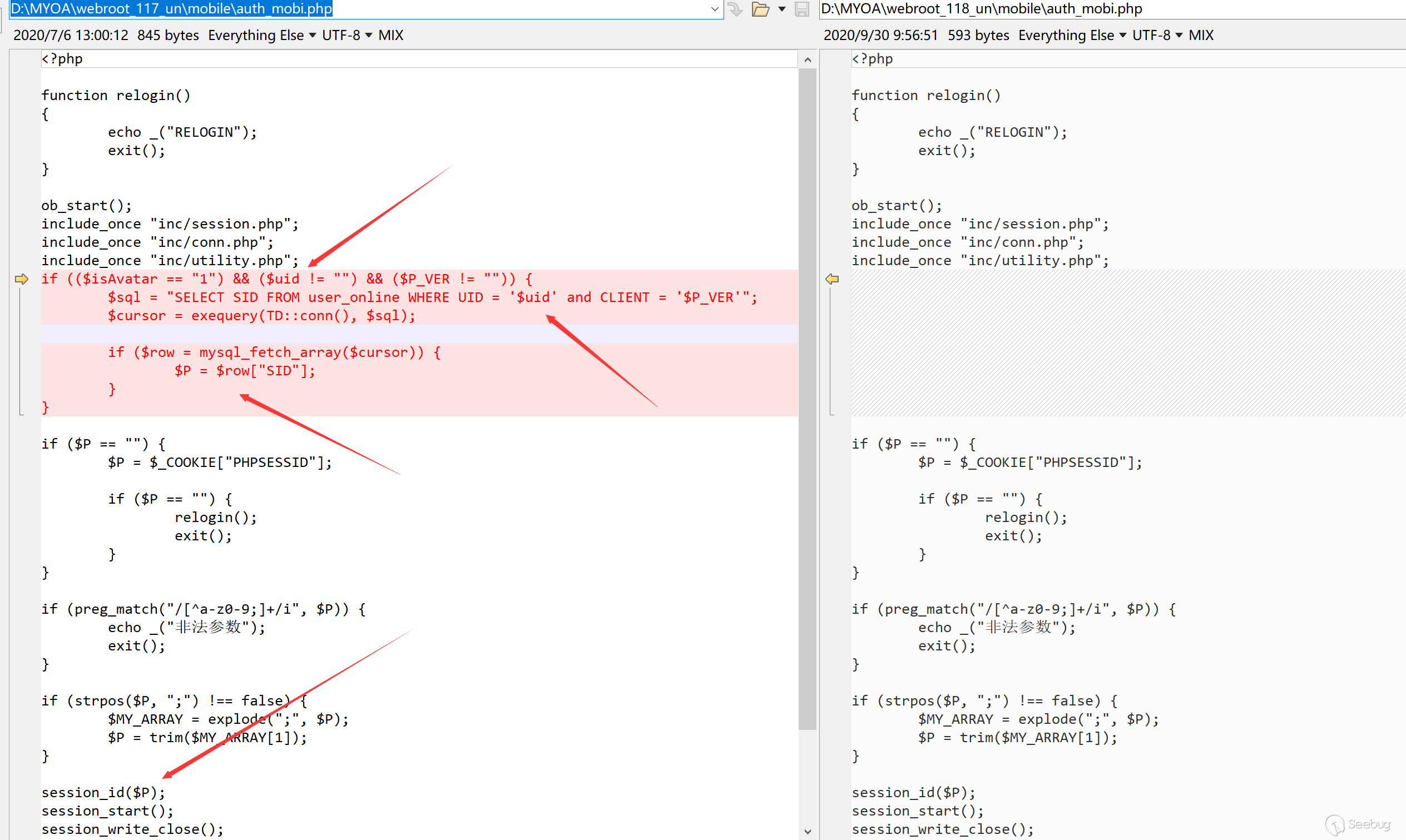The image size is (1406, 840).
Task: Click the grayed-out curved arrow icon
Action: 735,9
